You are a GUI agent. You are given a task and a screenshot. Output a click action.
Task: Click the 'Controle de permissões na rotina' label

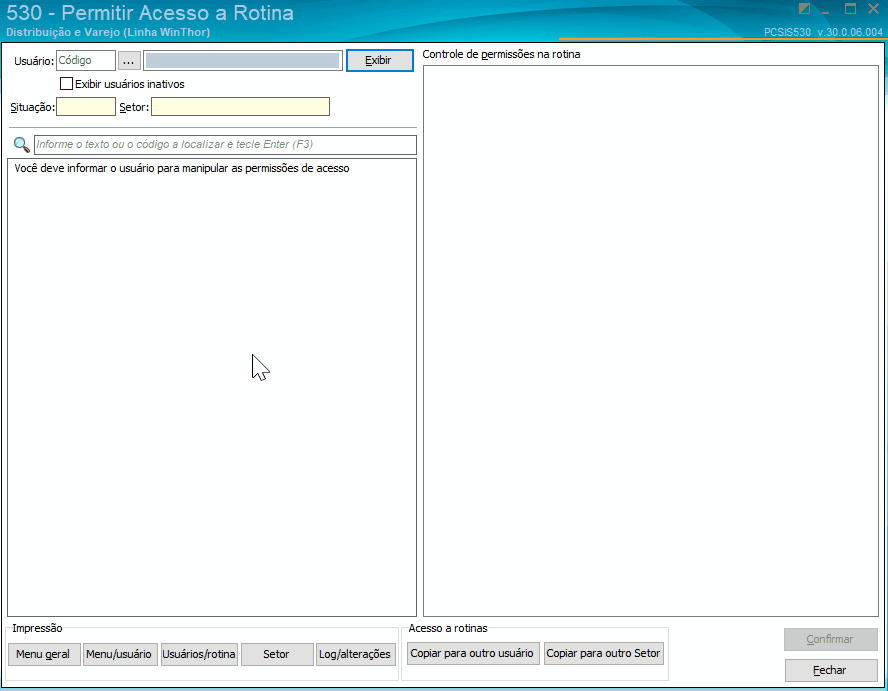pyautogui.click(x=501, y=54)
